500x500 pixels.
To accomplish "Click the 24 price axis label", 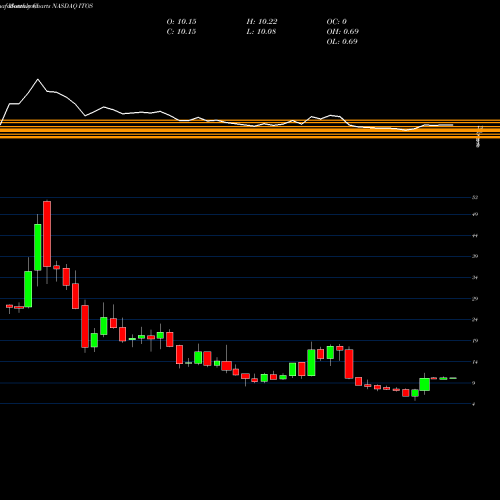I will pyautogui.click(x=475, y=320).
